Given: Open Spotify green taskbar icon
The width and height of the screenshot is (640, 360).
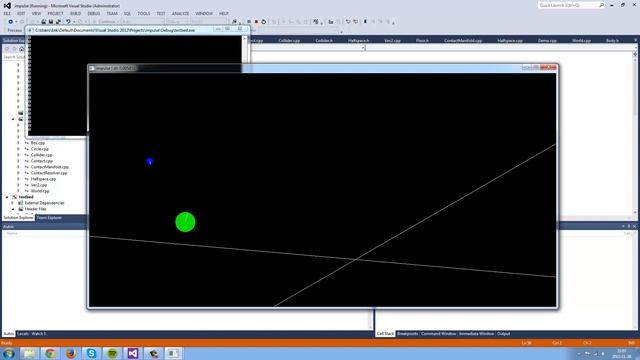Looking at the screenshot, I should tap(112, 353).
